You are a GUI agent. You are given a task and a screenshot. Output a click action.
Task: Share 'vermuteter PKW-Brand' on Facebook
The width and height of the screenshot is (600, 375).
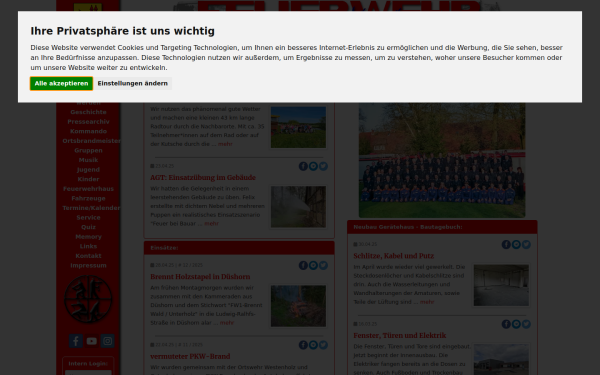303,345
